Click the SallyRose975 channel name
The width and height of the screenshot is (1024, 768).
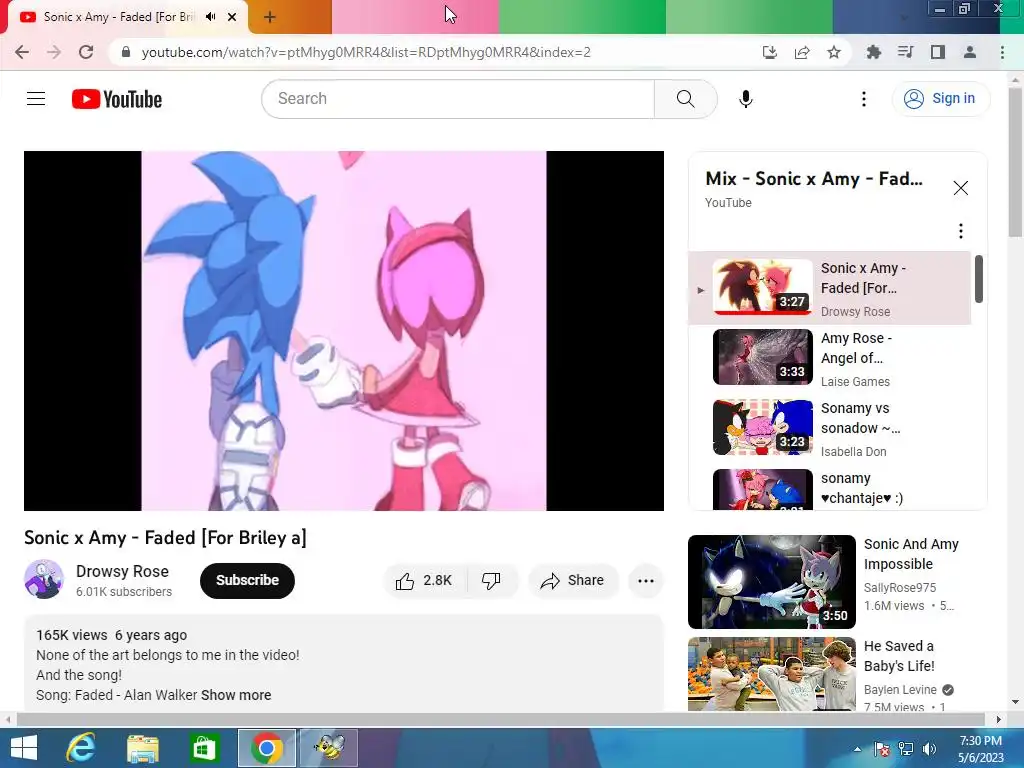pos(900,588)
